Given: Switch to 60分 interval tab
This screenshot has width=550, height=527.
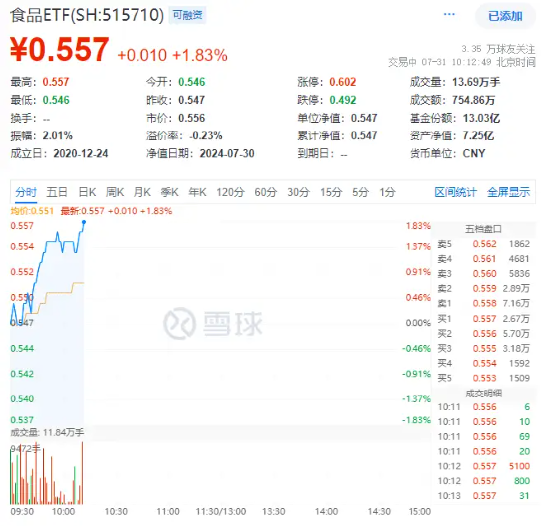Looking at the screenshot, I should point(266,192).
